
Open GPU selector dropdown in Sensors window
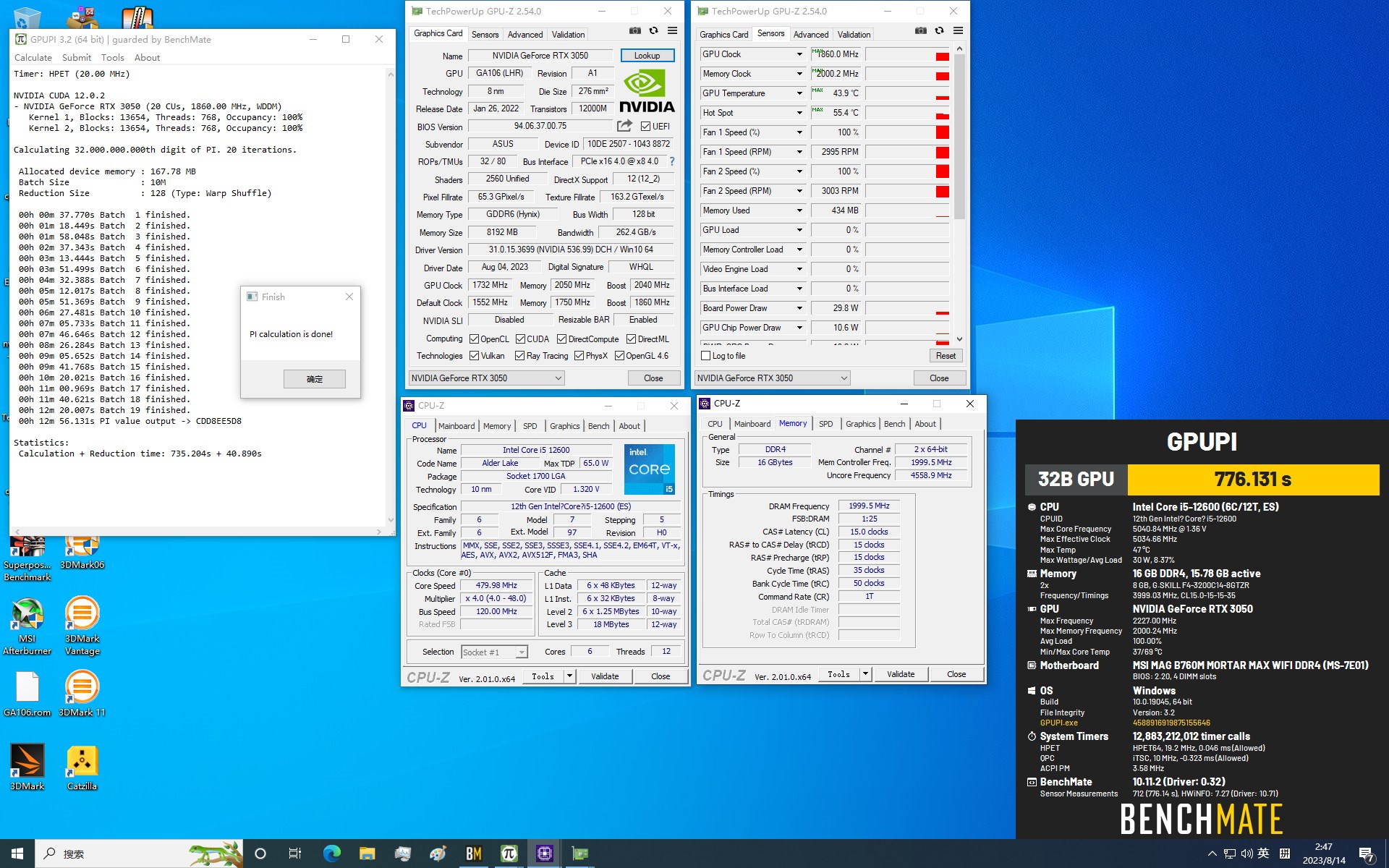coord(772,378)
